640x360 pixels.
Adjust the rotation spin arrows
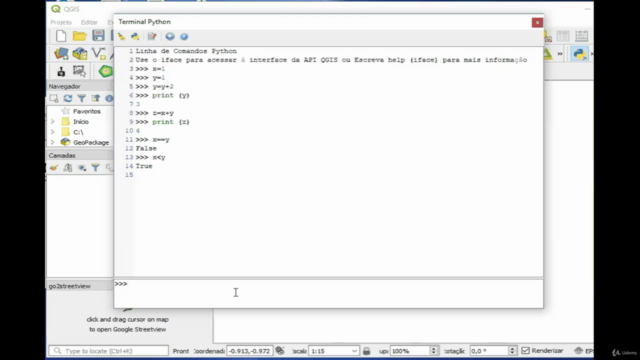point(512,351)
